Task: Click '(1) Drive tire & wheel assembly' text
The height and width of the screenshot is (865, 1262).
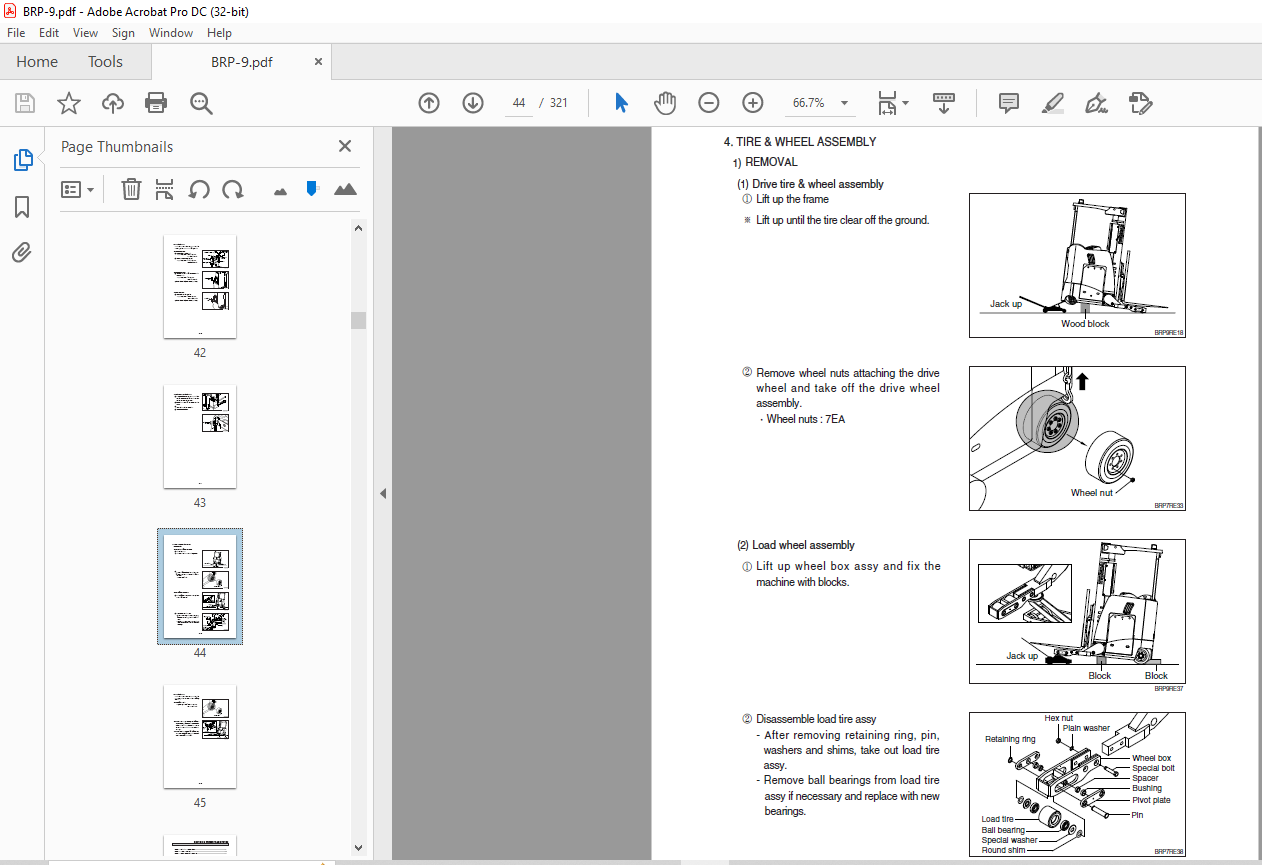Action: (x=810, y=184)
